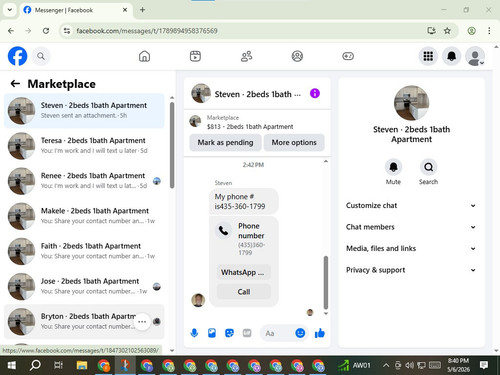Expand Chat members section
This screenshot has width=500, height=375.
(x=411, y=227)
